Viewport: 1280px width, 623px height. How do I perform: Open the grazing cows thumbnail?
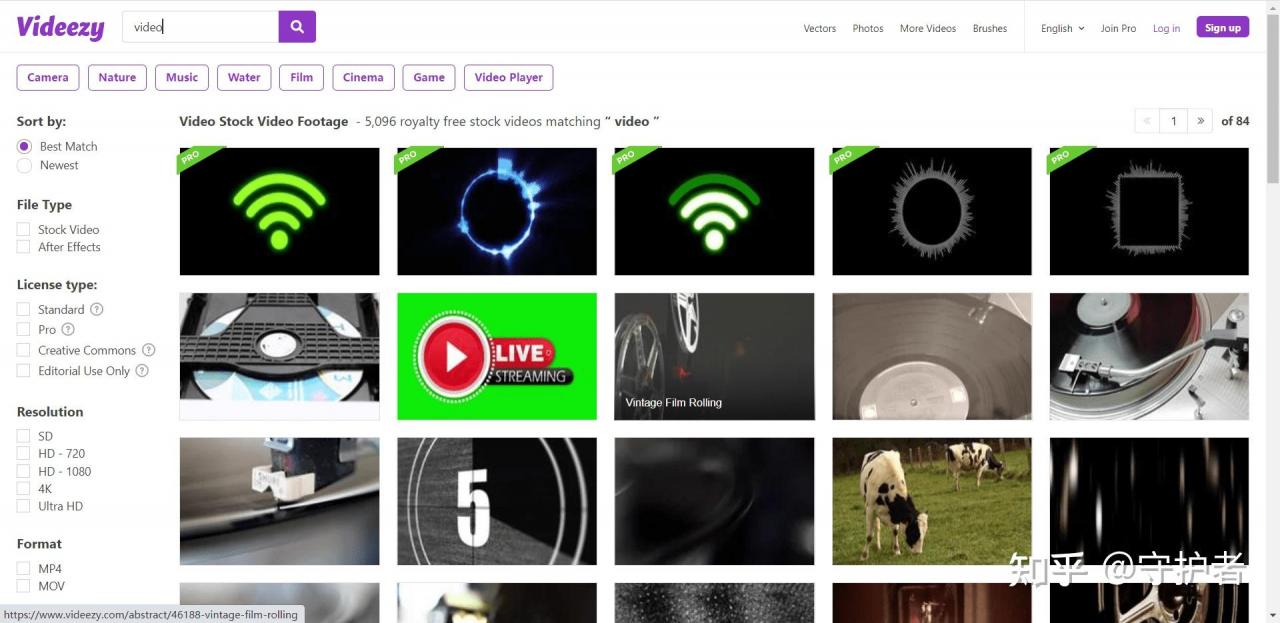click(x=932, y=501)
